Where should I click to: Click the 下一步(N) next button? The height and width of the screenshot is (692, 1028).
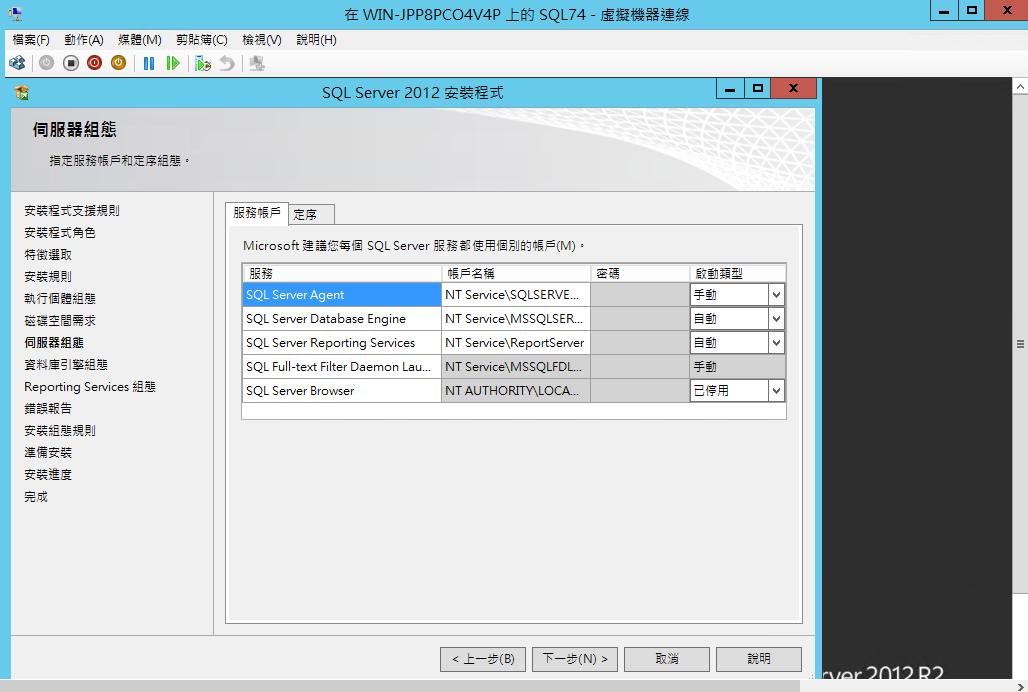(575, 659)
